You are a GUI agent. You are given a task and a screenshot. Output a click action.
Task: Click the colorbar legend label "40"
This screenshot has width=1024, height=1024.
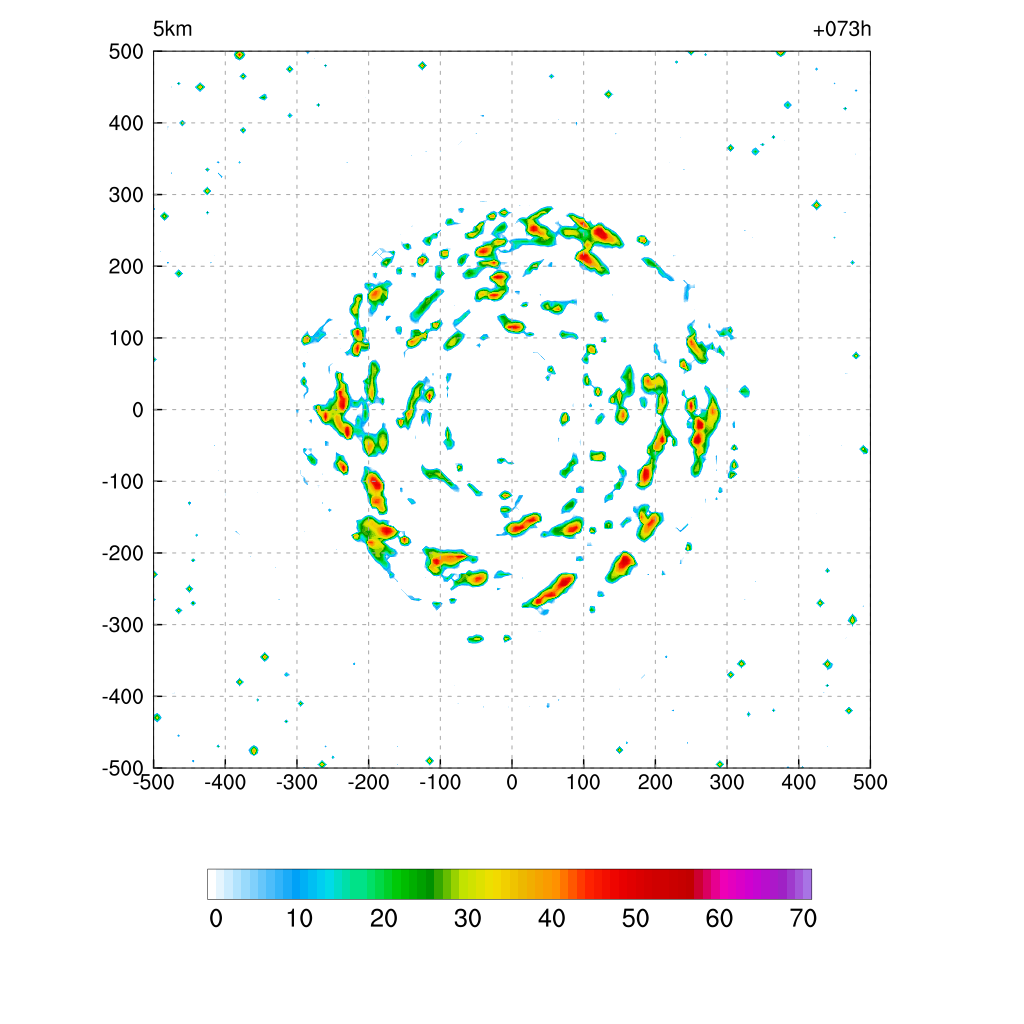[551, 919]
